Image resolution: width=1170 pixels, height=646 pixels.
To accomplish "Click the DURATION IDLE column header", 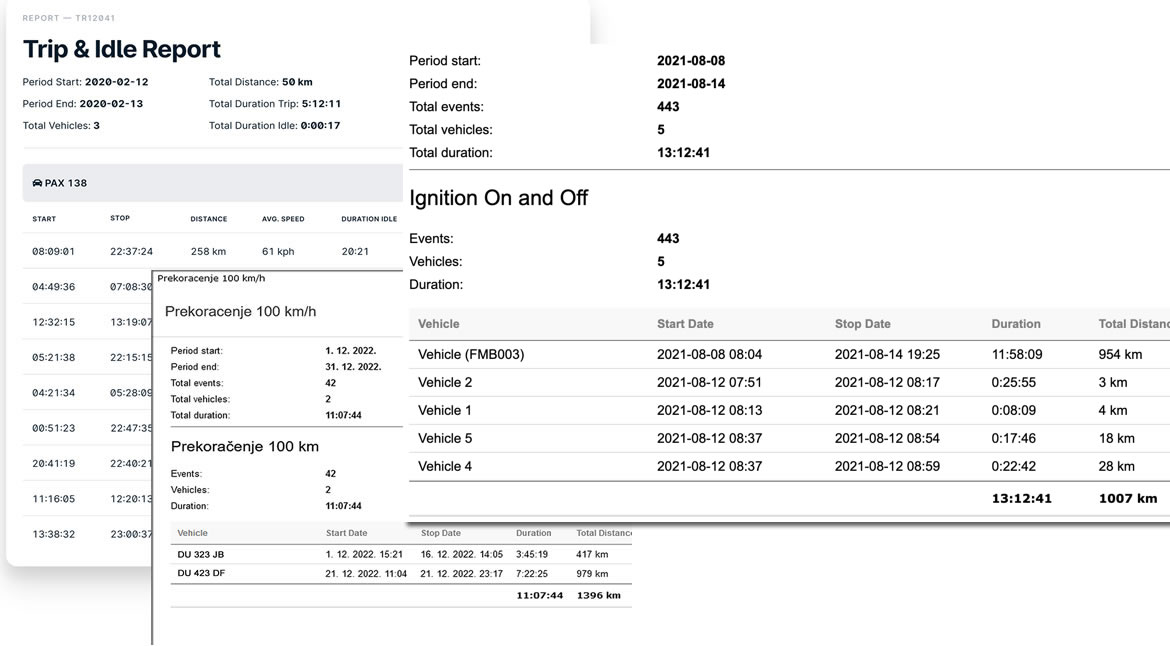I will (x=369, y=219).
